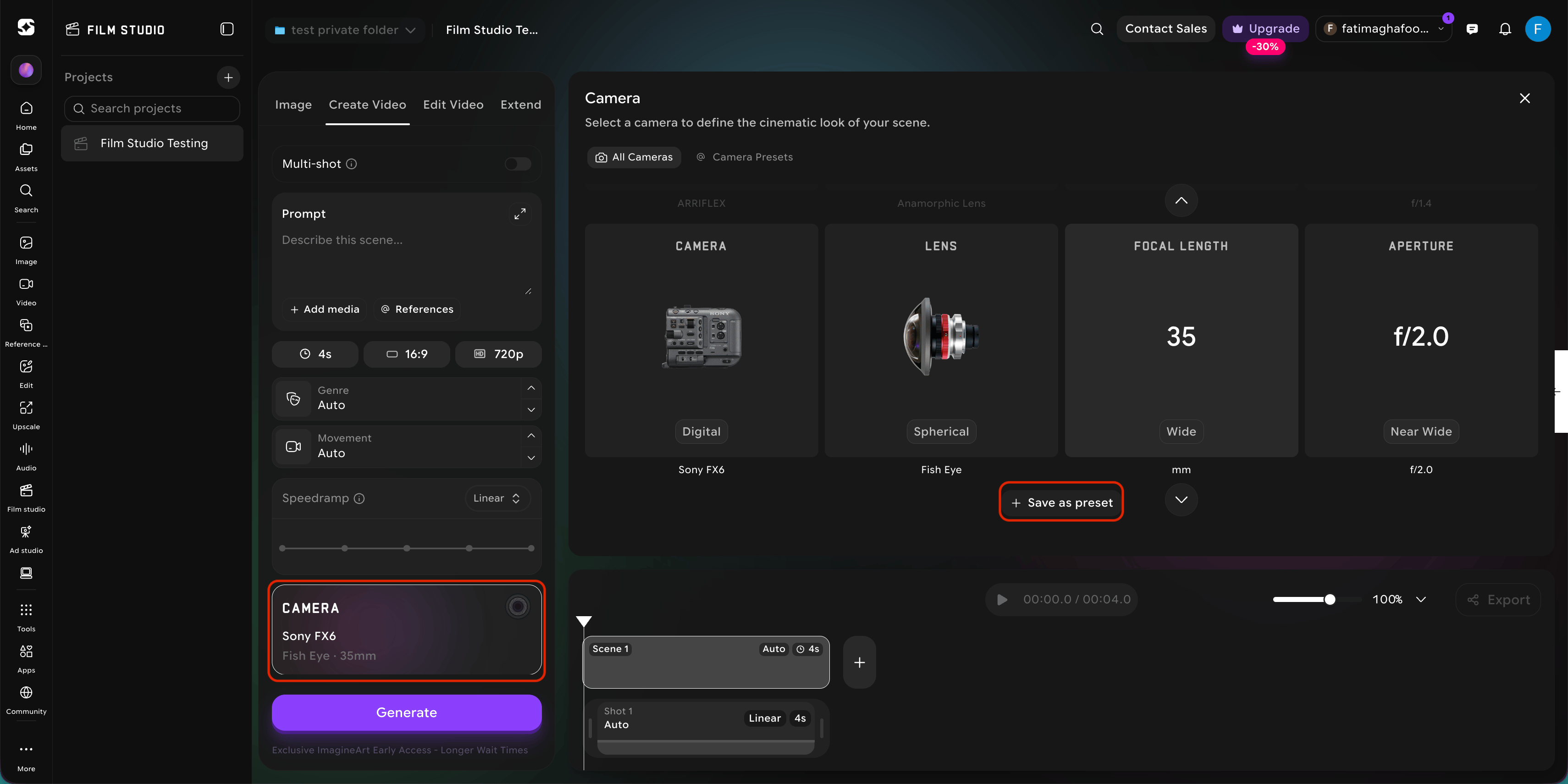This screenshot has width=1568, height=784.
Task: Move focal length down with chevron
Action: (x=1181, y=500)
